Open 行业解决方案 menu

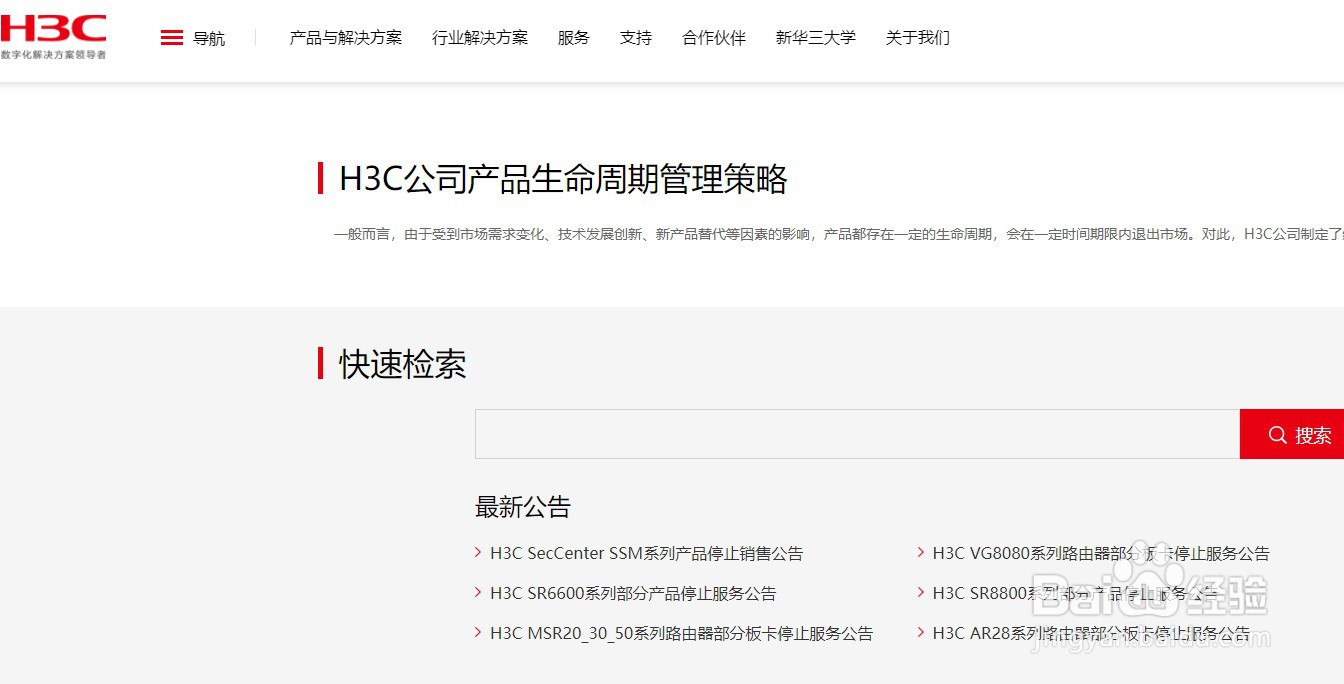tap(480, 38)
